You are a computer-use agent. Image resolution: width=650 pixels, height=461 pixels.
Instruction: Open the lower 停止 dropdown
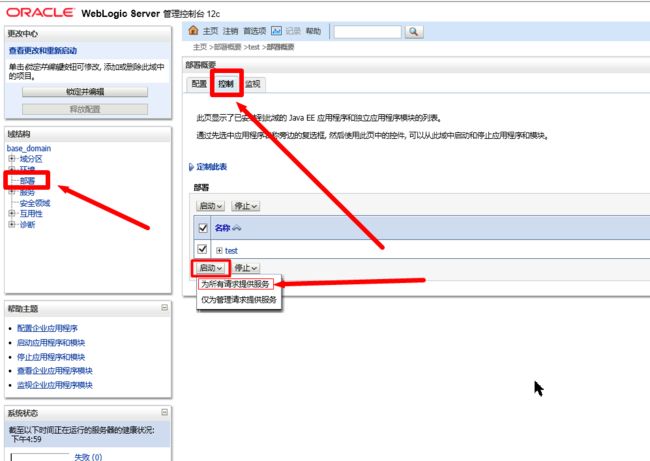click(x=245, y=268)
